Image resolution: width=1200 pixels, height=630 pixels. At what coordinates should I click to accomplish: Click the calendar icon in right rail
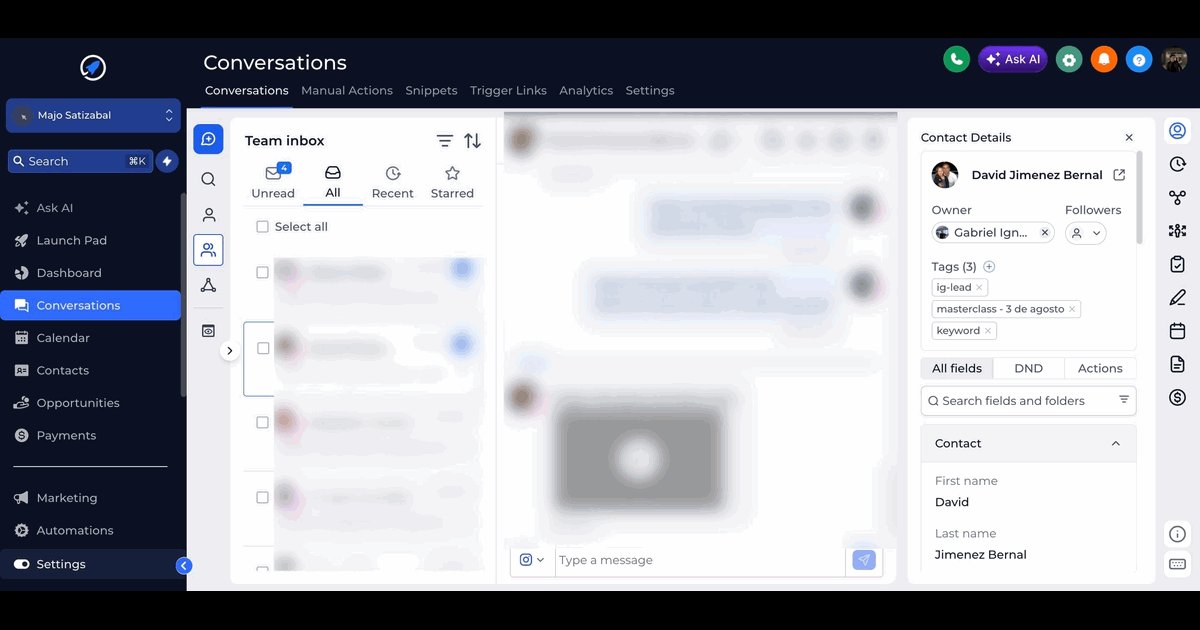coord(1177,331)
